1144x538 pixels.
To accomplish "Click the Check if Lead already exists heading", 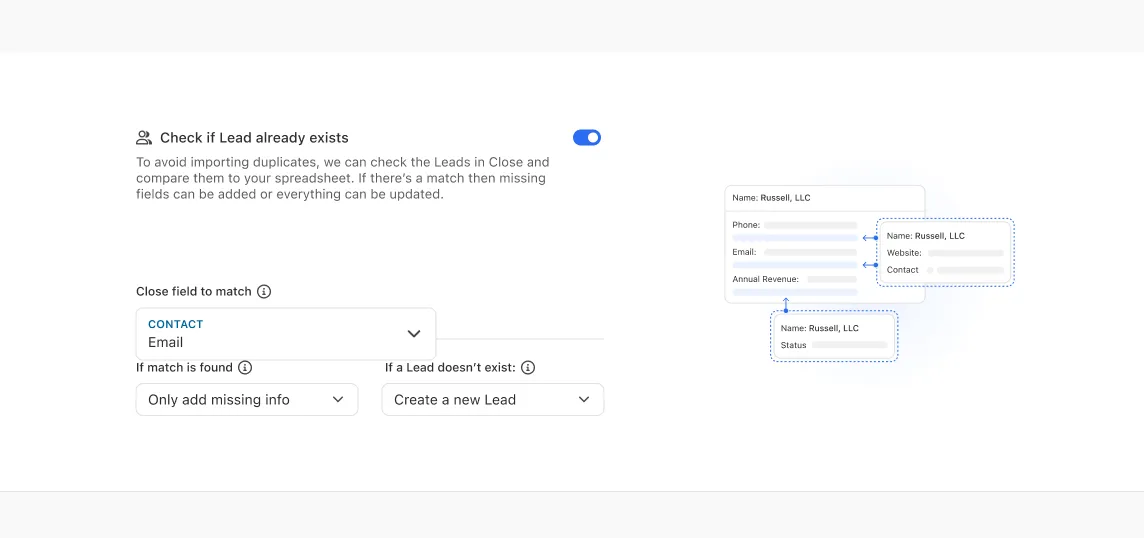I will (x=254, y=138).
